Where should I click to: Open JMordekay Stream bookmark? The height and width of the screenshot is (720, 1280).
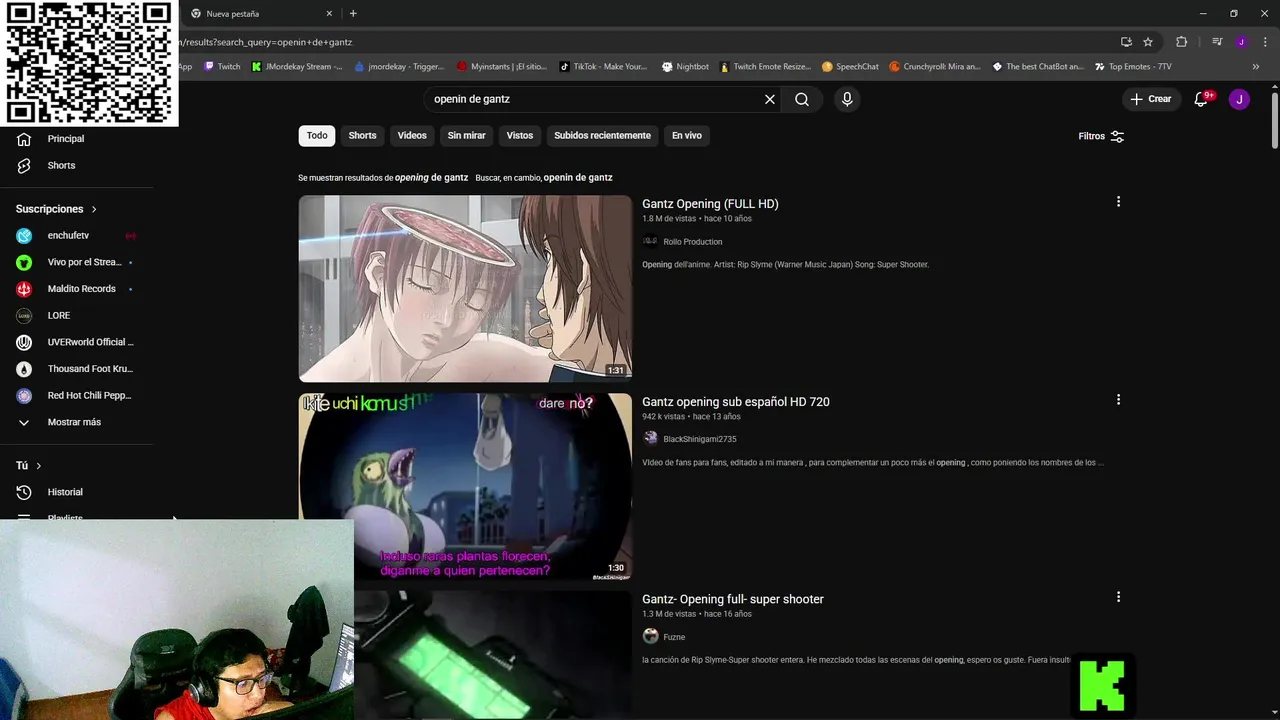point(297,67)
